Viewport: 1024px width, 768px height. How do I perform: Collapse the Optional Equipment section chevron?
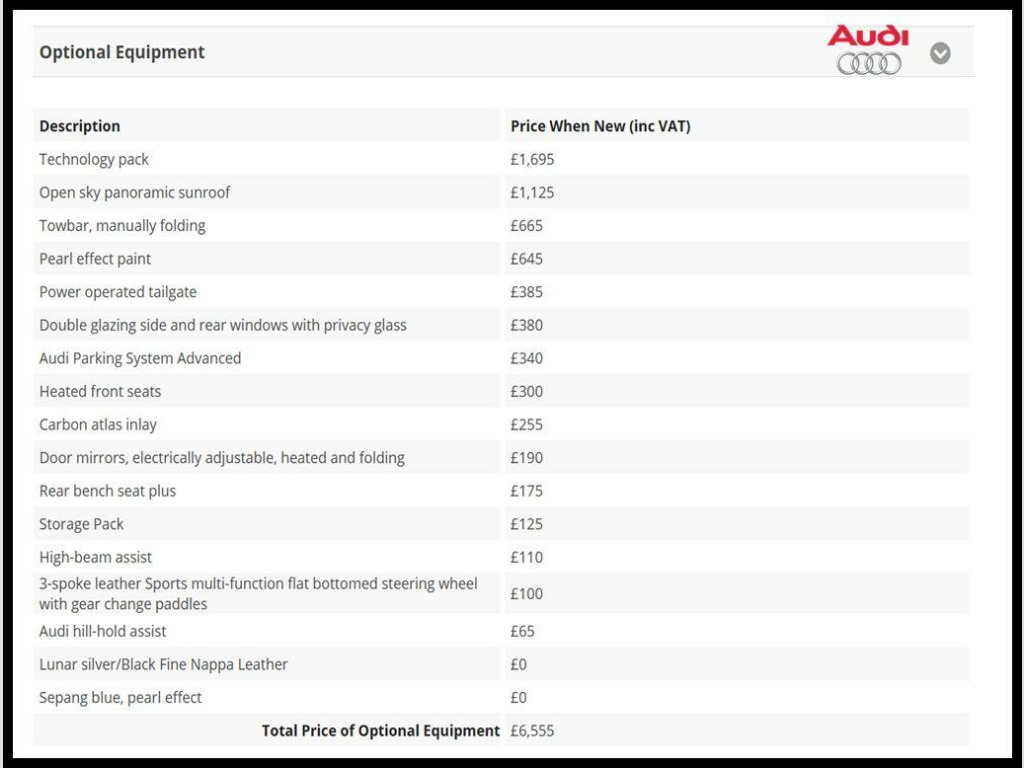940,53
